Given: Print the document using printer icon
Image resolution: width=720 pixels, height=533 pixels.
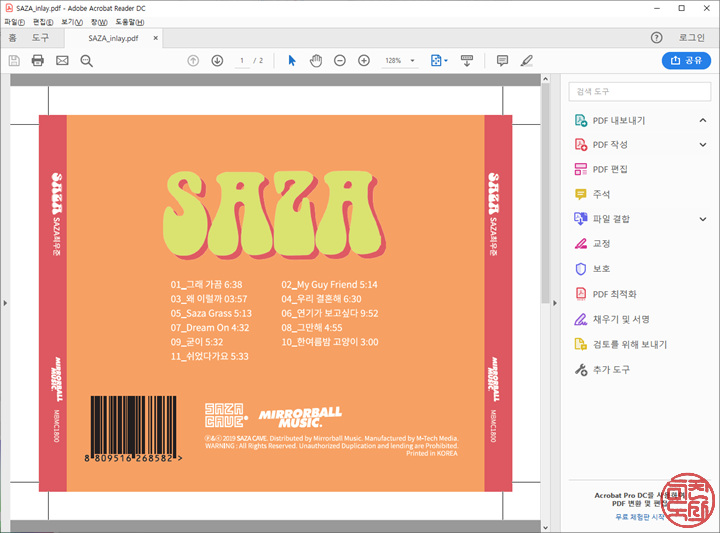Looking at the screenshot, I should (38, 61).
